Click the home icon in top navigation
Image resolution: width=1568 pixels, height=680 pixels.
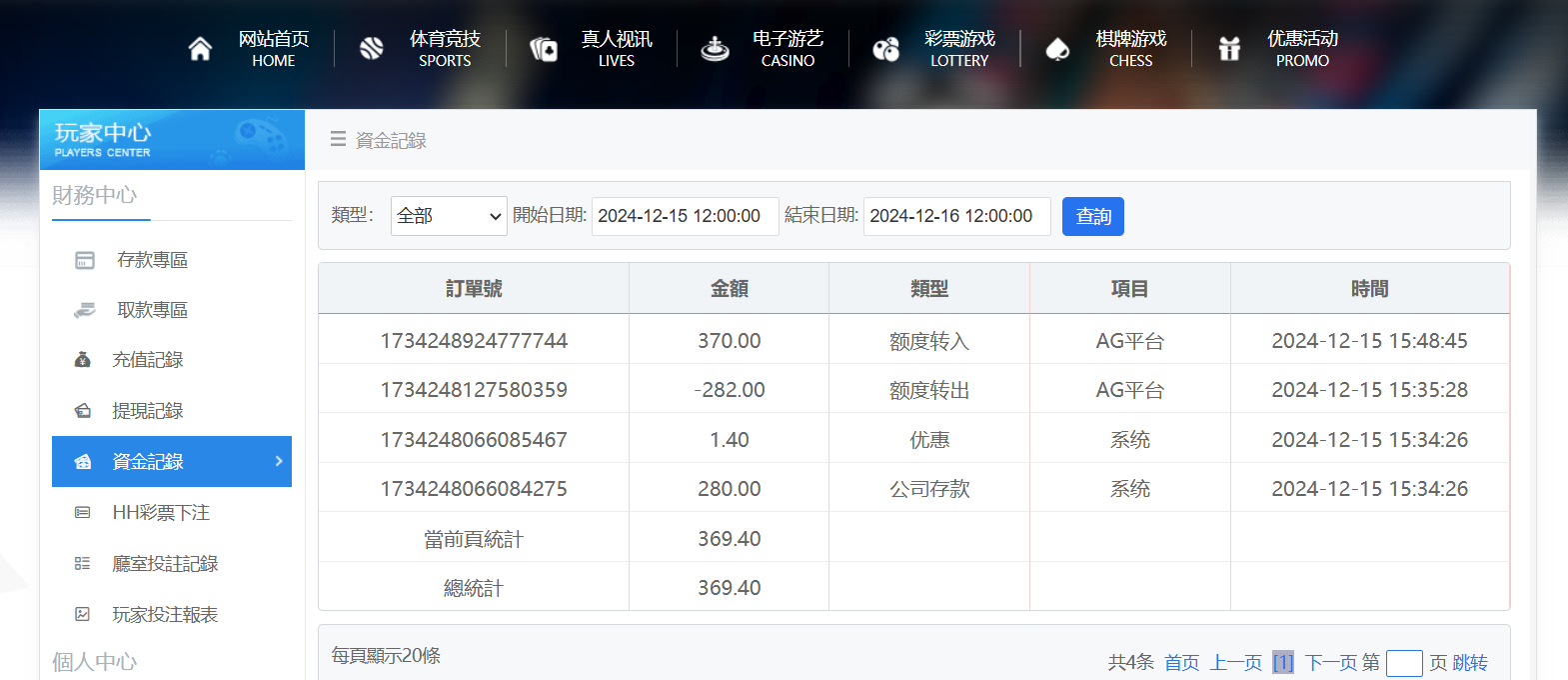click(x=200, y=49)
